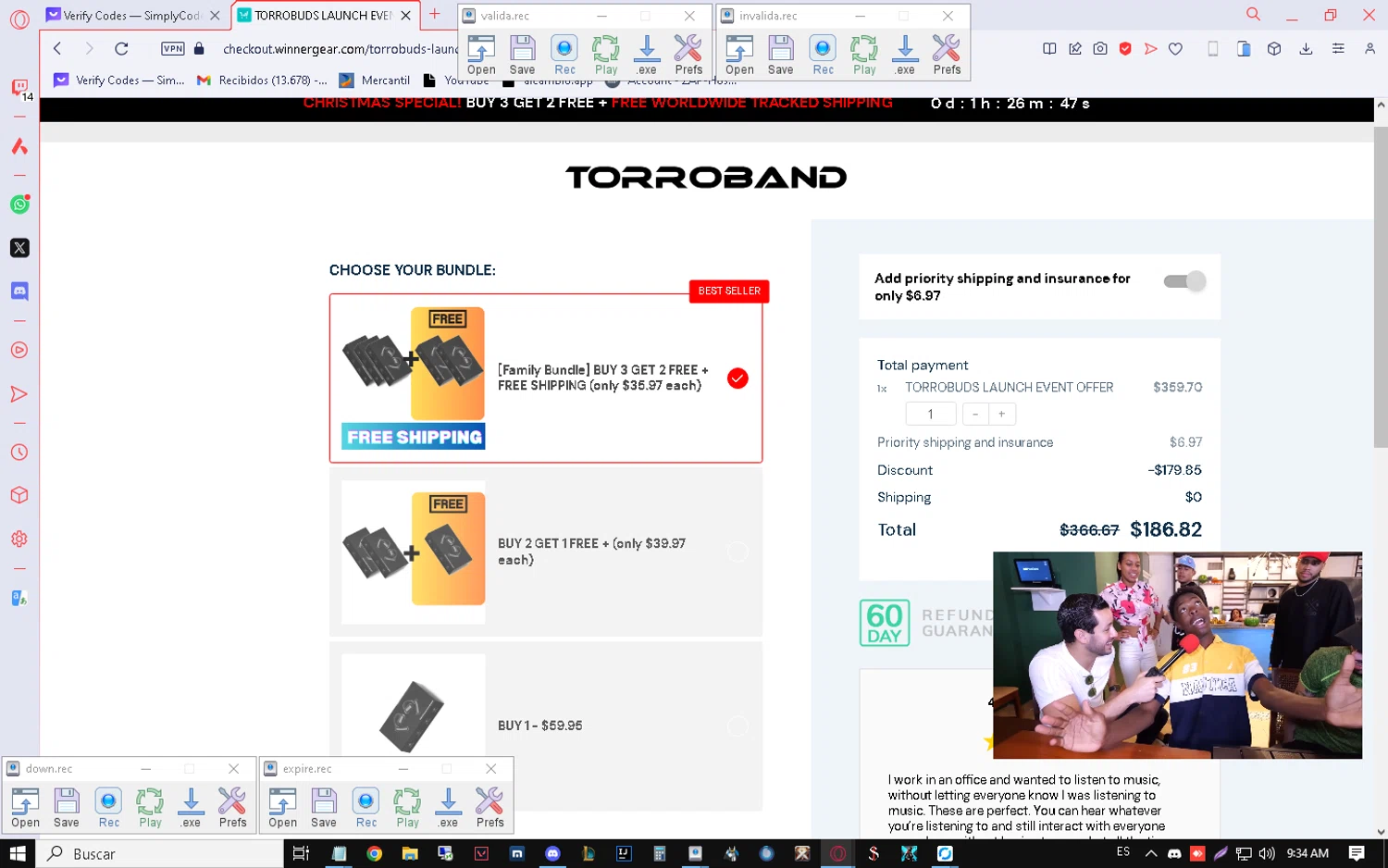Click Play in down.rec window
The image size is (1388, 868).
150,808
